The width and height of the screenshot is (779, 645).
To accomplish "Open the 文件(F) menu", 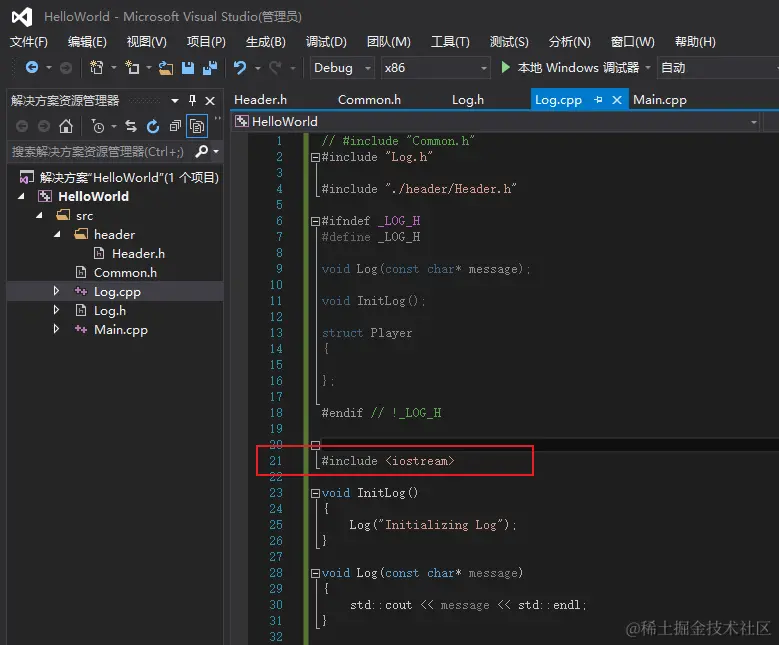I will [x=29, y=42].
